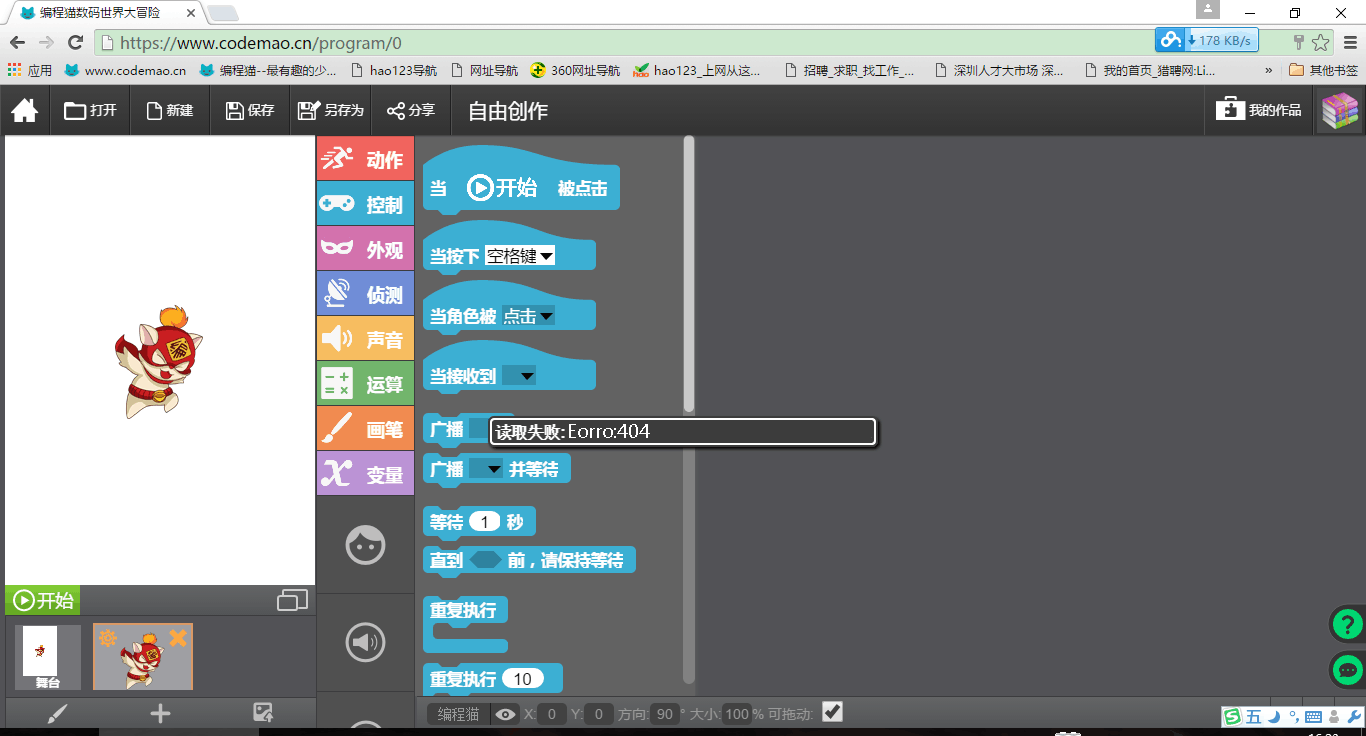Open the hao123导航 bookmark
Viewport: 1366px width, 736px height.
click(x=394, y=70)
